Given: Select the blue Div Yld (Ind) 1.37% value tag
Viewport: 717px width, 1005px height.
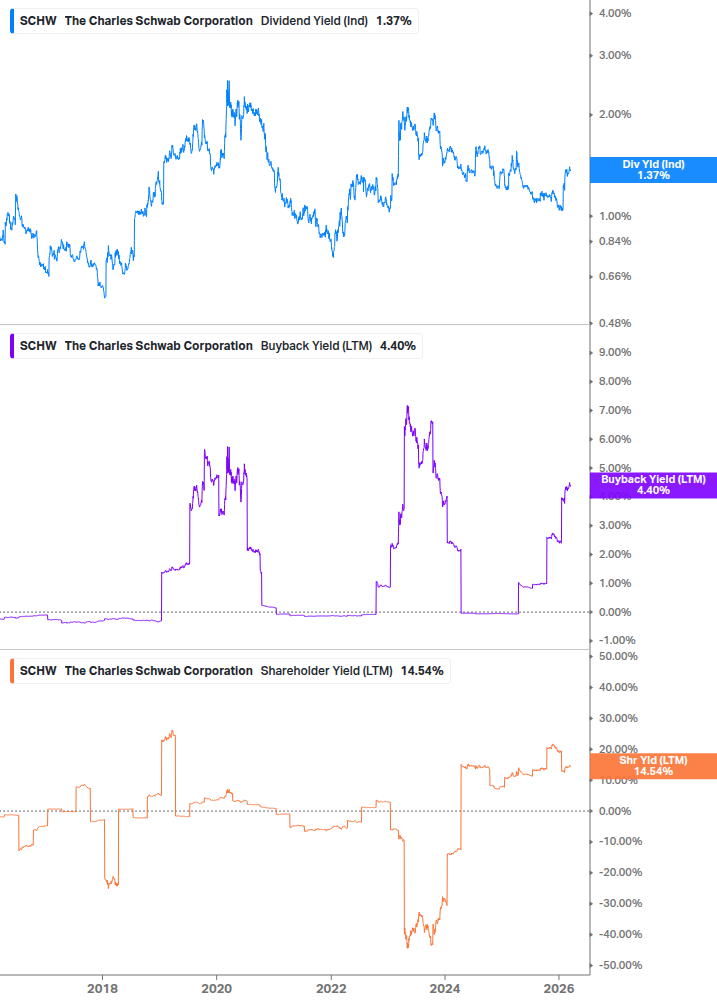Looking at the screenshot, I should click(653, 170).
